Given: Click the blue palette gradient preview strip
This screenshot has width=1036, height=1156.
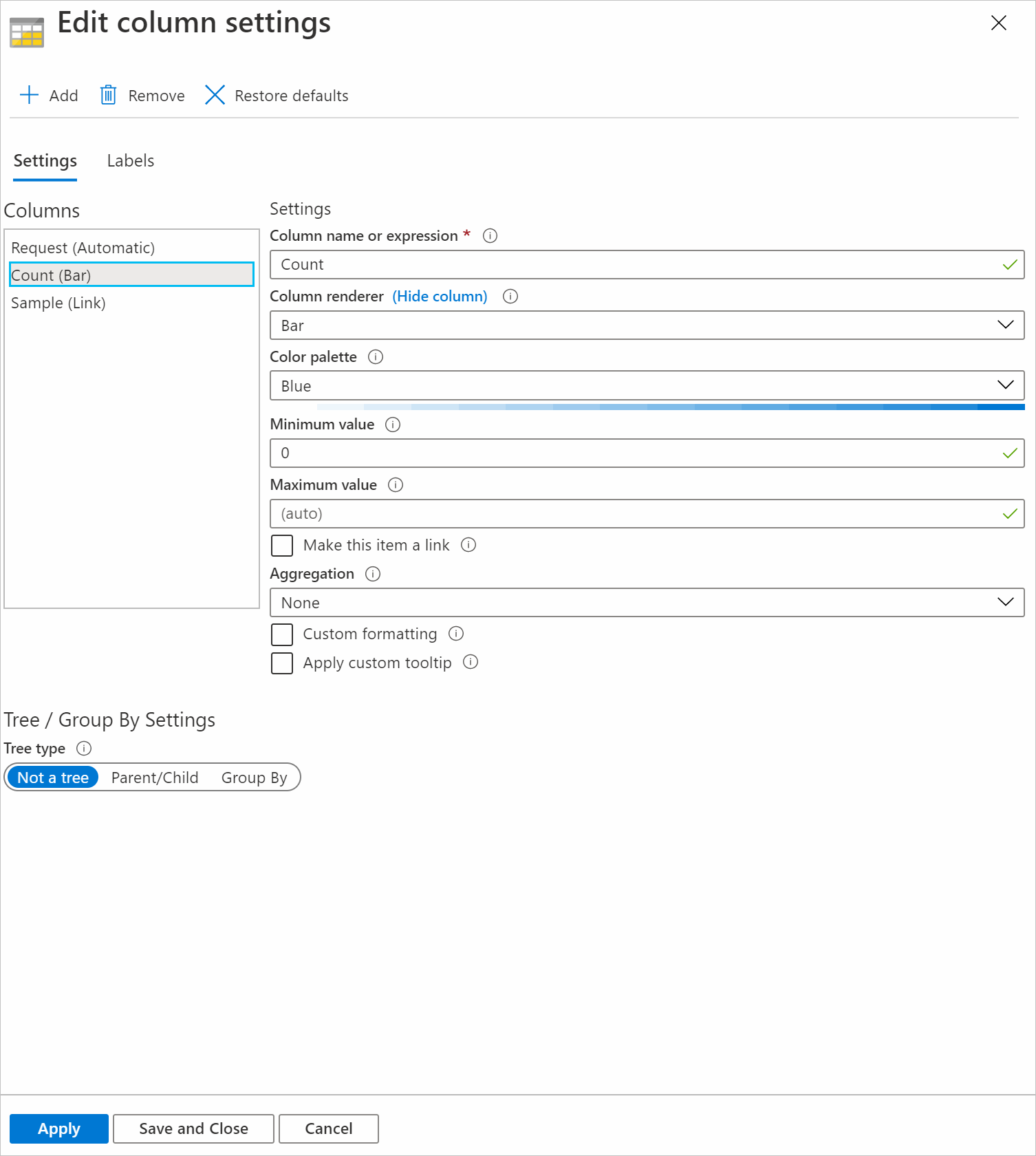Looking at the screenshot, I should click(671, 407).
